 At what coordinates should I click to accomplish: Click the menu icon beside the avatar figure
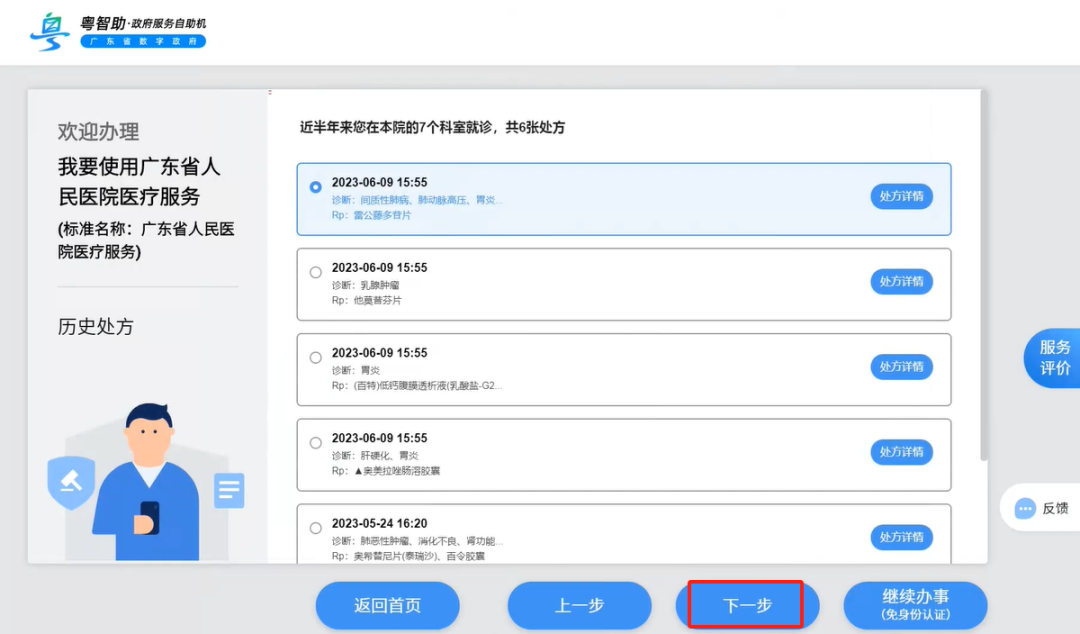[230, 490]
